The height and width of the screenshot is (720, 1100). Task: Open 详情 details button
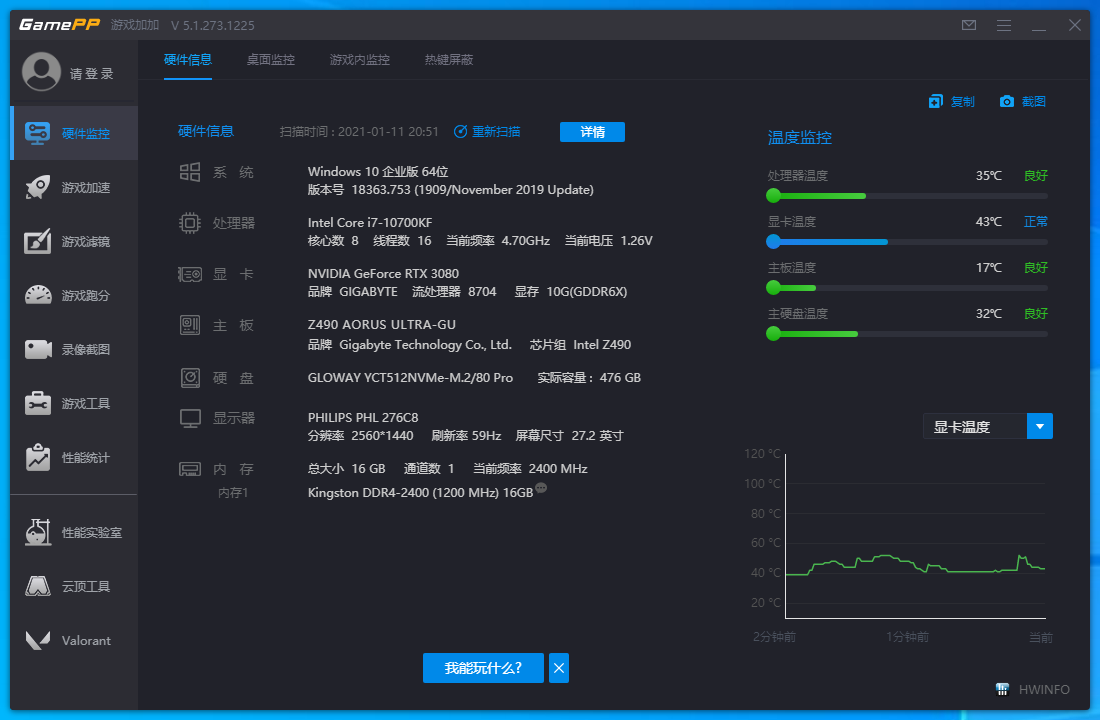pyautogui.click(x=592, y=132)
